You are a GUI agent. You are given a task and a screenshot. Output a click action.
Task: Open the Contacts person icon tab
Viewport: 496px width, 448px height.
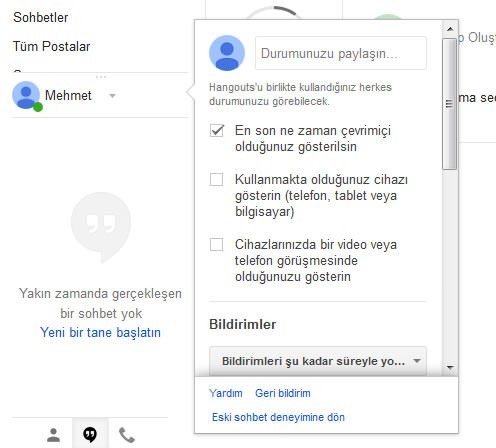click(53, 435)
